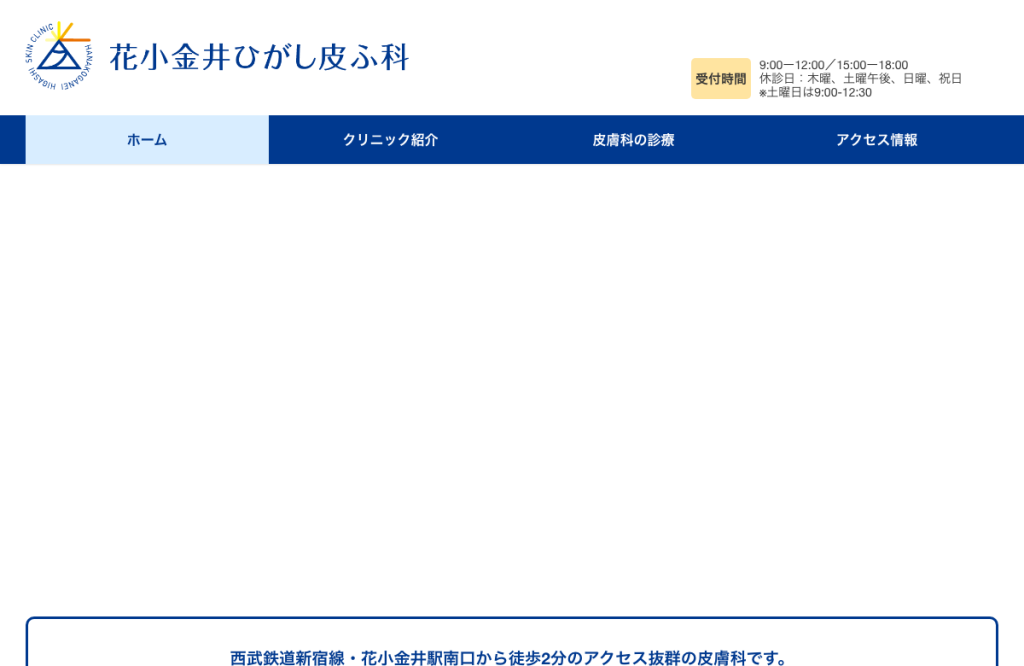Image resolution: width=1024 pixels, height=666 pixels.
Task: Open the アクセス情報 menu item
Action: [x=876, y=140]
